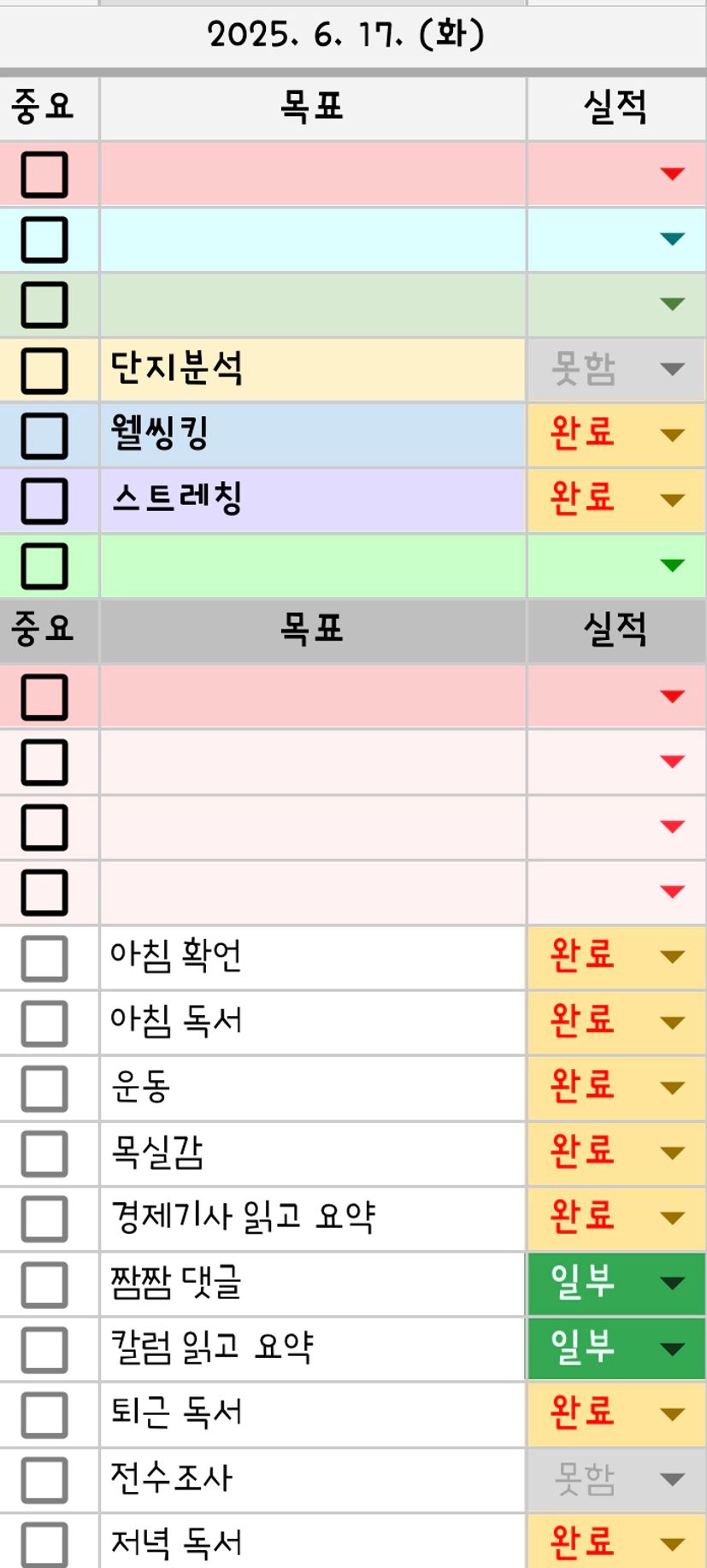Tick the checkbox next to 웰씽킹
The height and width of the screenshot is (1568, 707).
point(44,436)
